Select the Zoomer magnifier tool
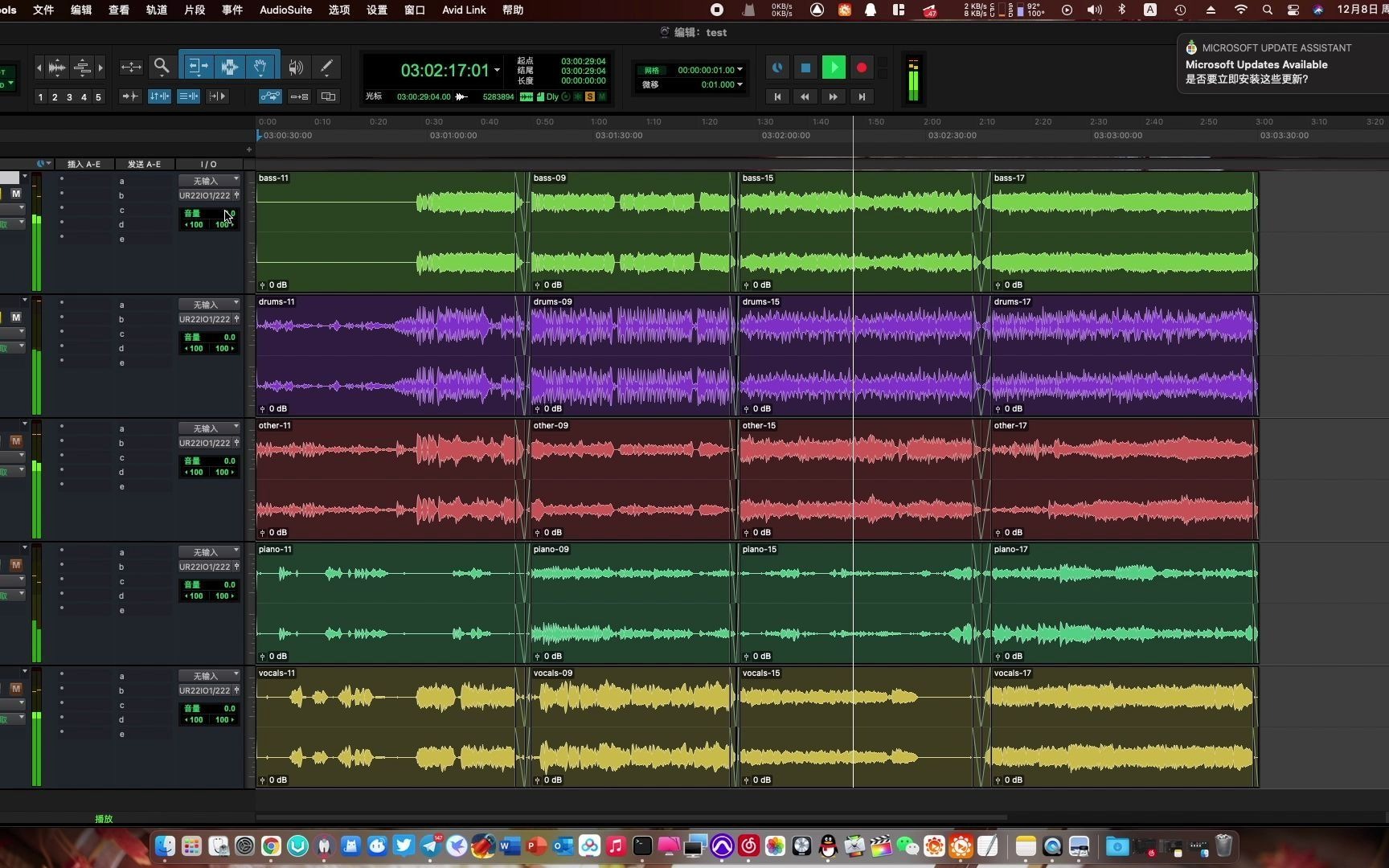 pyautogui.click(x=162, y=67)
